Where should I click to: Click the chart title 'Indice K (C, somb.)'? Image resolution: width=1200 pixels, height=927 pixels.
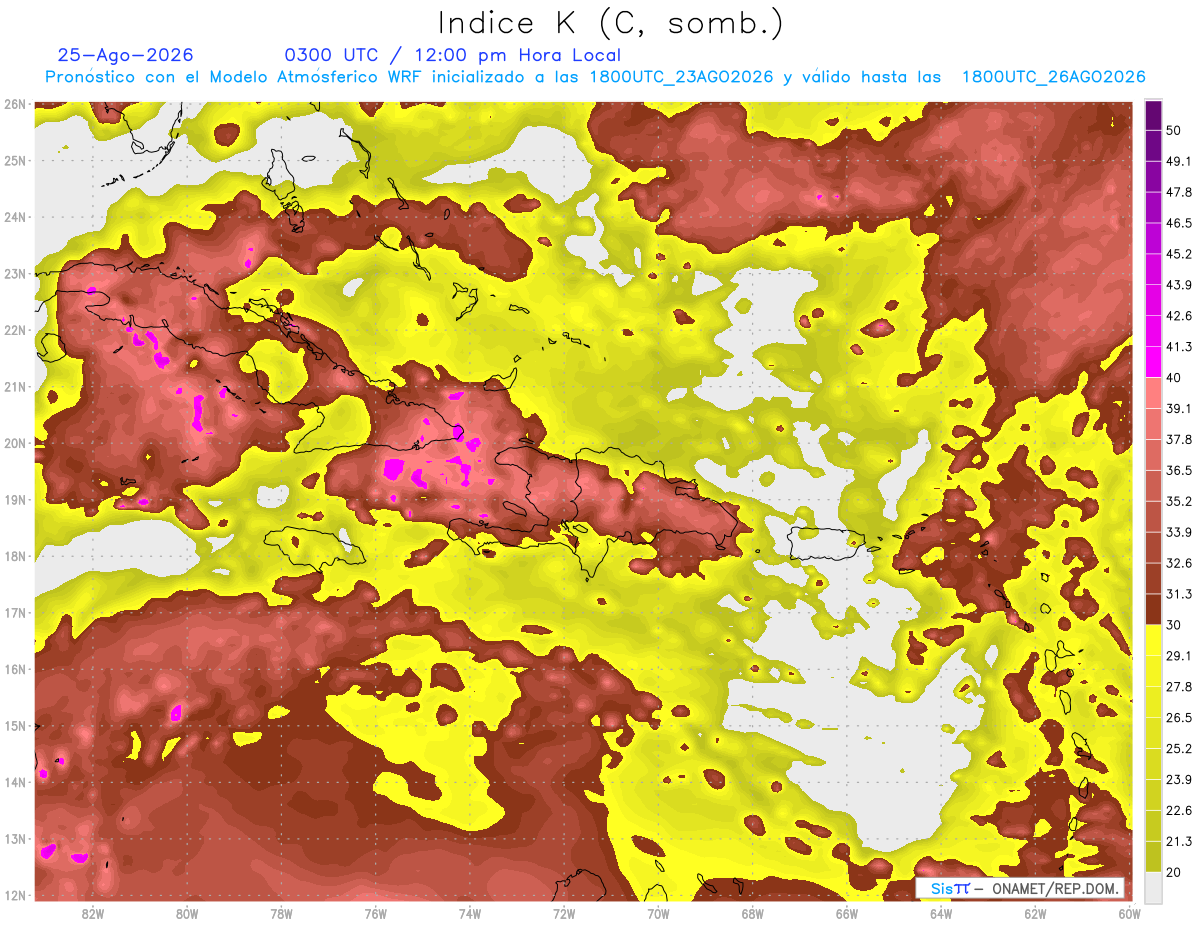click(610, 23)
